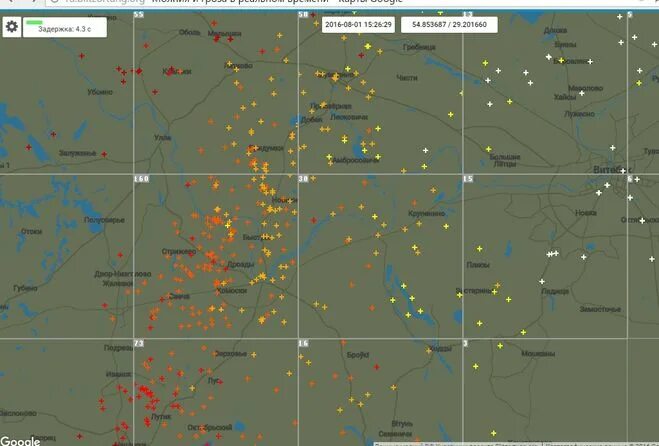
Task: Click the grid strike count 55
Action: point(138,15)
